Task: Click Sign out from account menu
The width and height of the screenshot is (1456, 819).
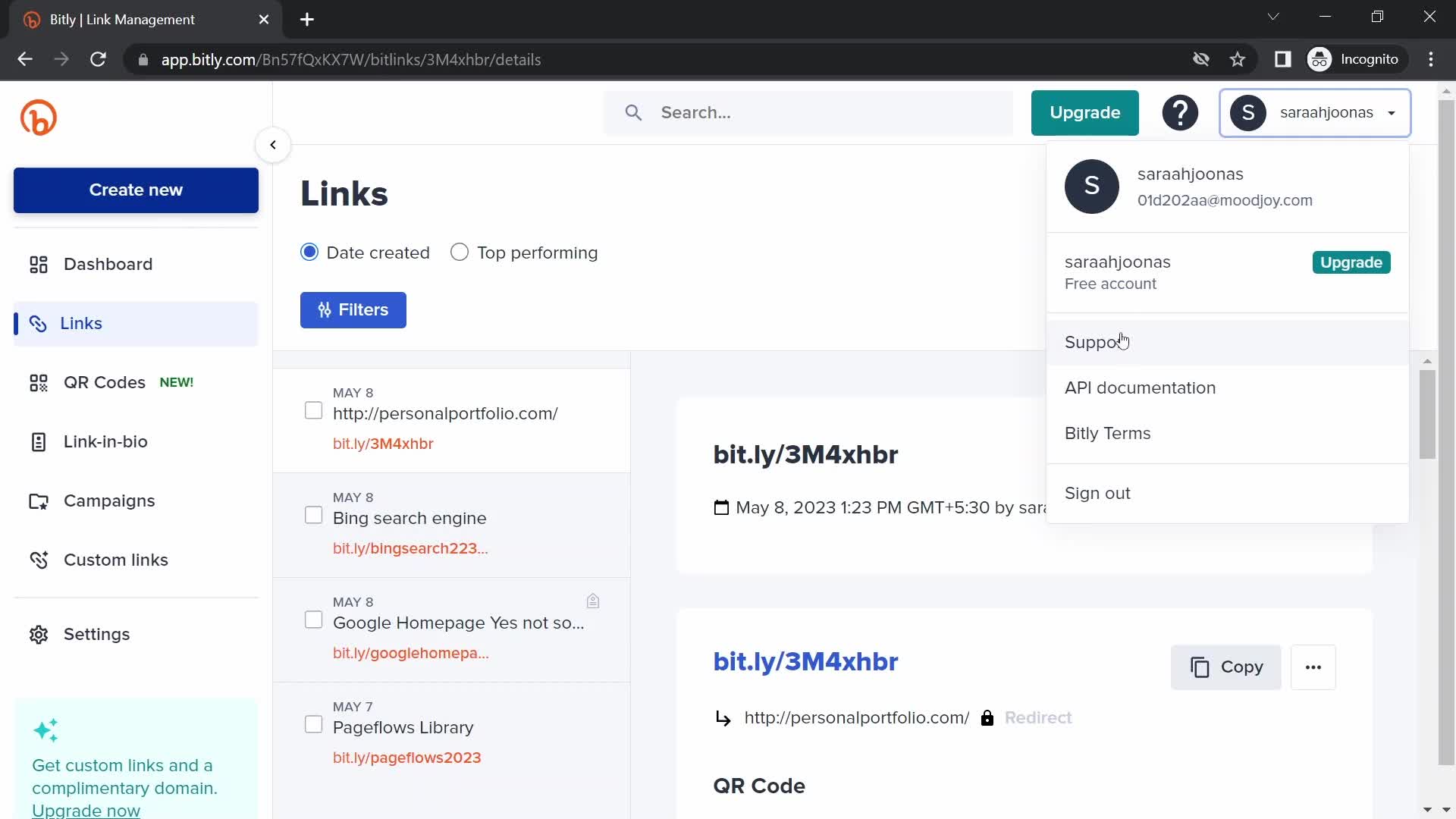Action: pyautogui.click(x=1097, y=492)
